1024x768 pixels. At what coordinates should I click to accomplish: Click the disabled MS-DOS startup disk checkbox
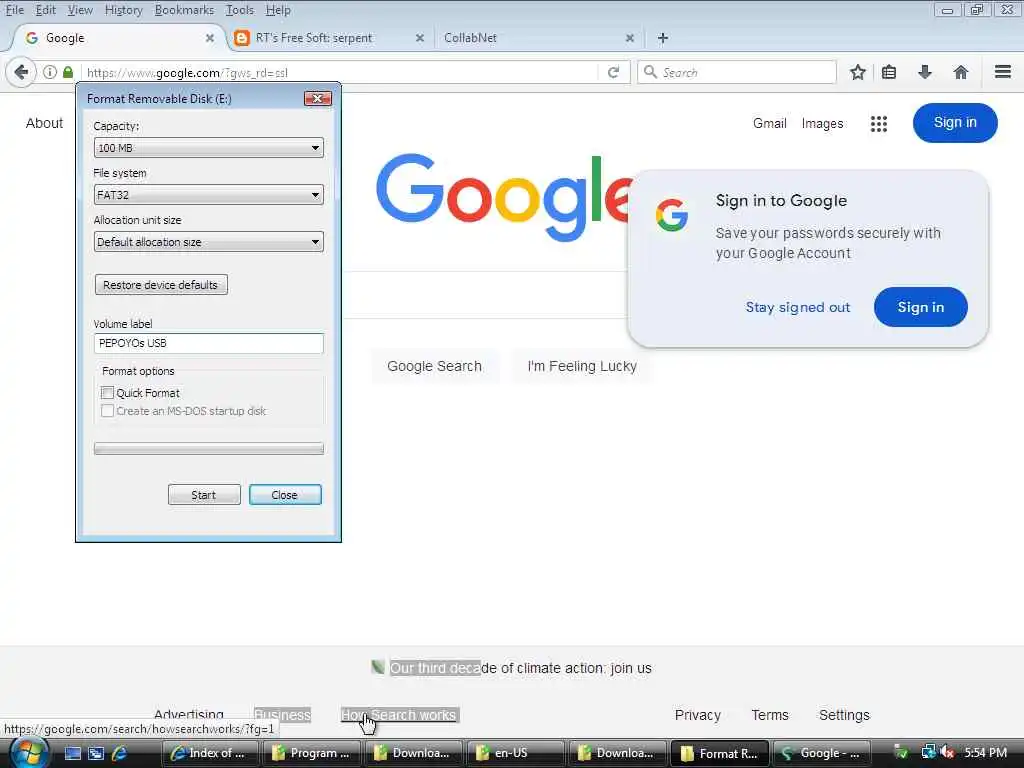(x=108, y=411)
